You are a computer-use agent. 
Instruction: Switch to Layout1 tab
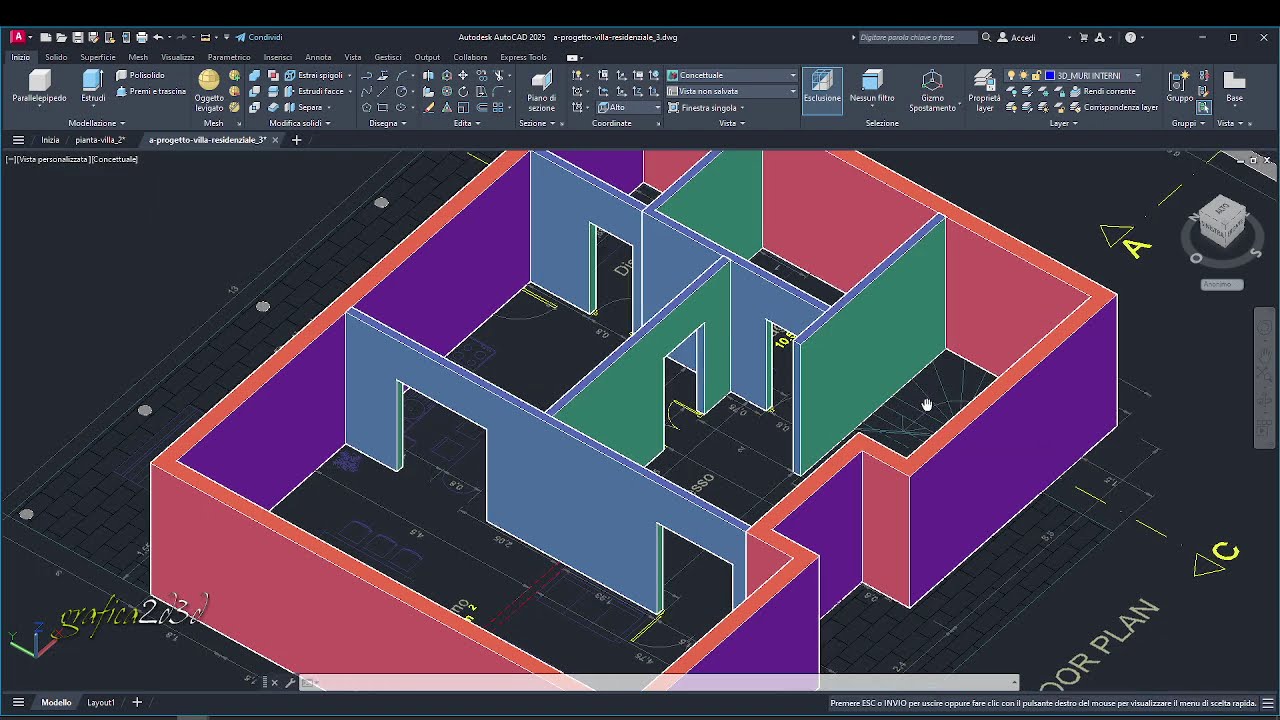coord(101,703)
